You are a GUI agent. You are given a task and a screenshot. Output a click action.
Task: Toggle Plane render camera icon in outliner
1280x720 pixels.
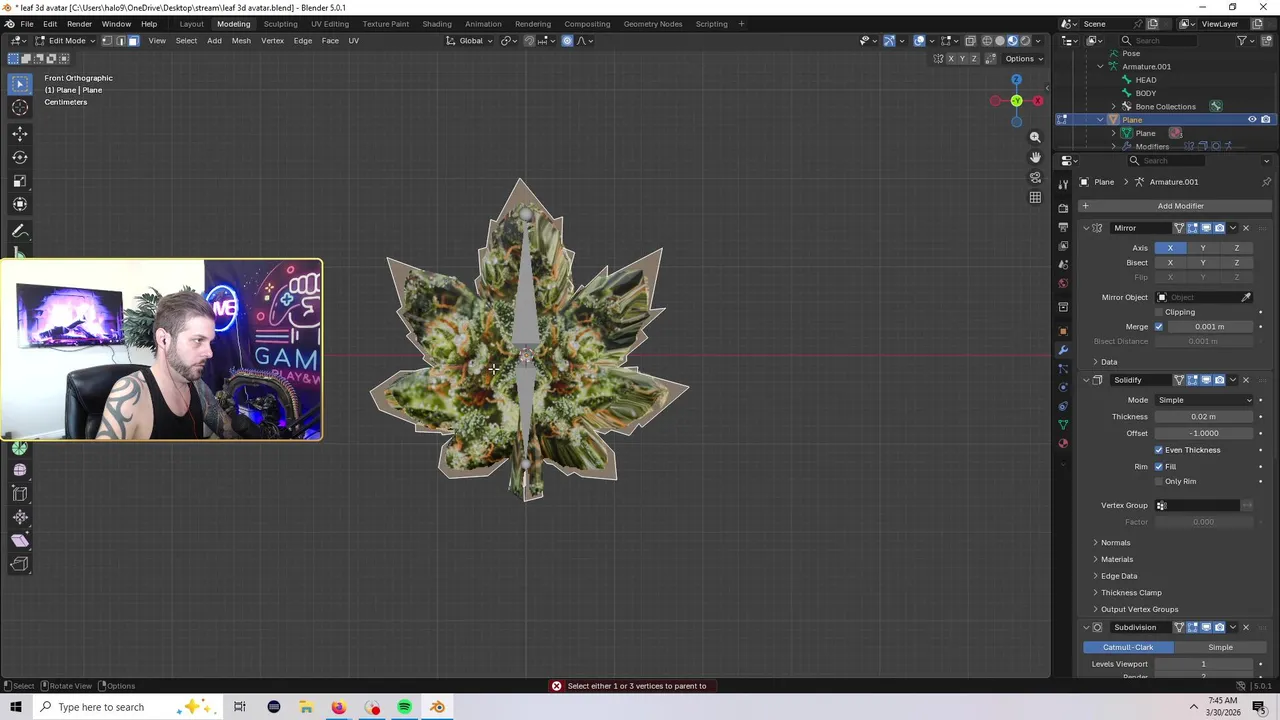click(x=1266, y=120)
